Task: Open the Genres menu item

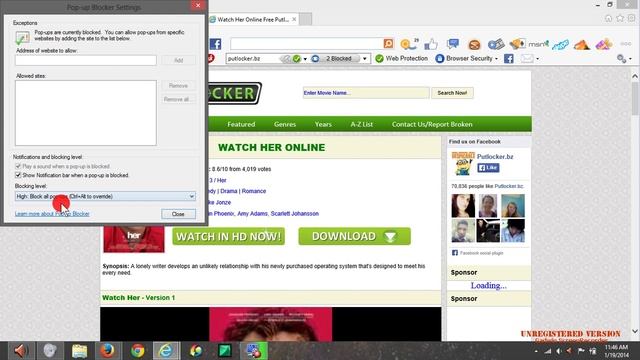Action: [x=285, y=124]
